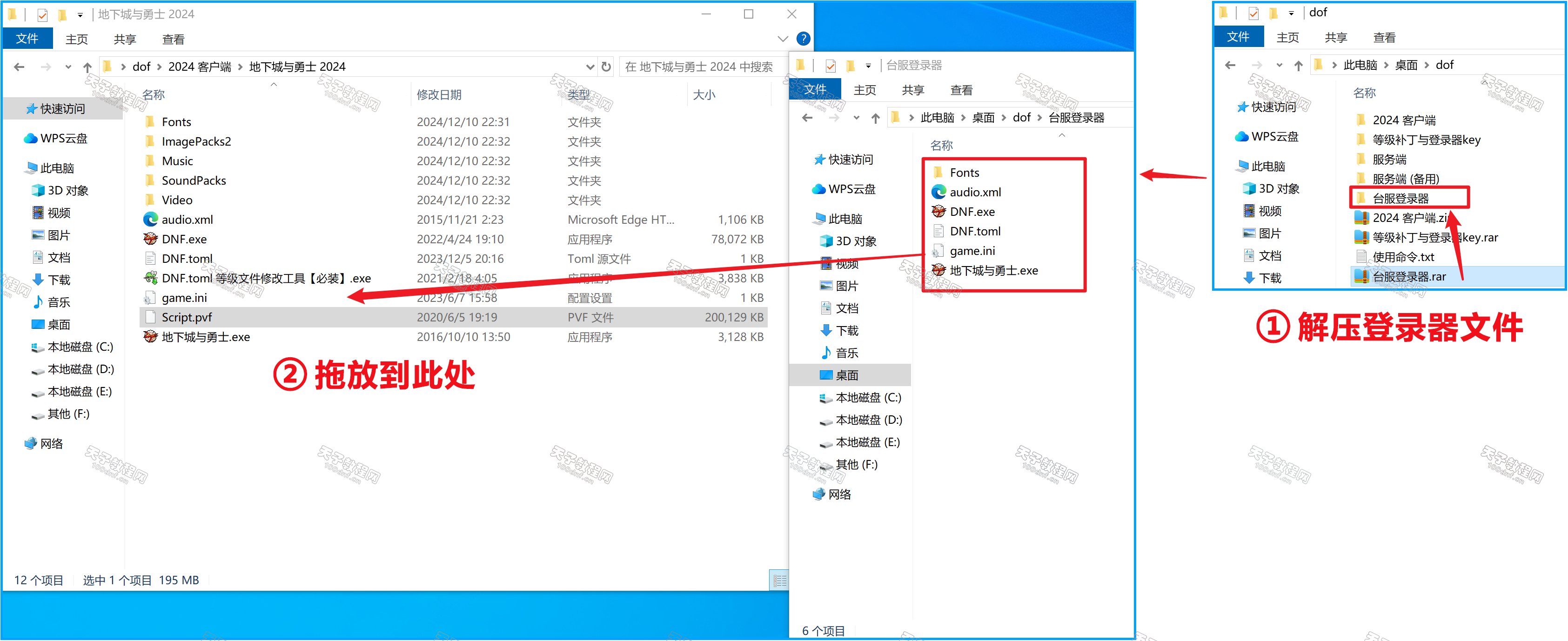Open 服务端 (备用) folder in dof window
This screenshot has width=1568, height=641.
click(x=1406, y=179)
